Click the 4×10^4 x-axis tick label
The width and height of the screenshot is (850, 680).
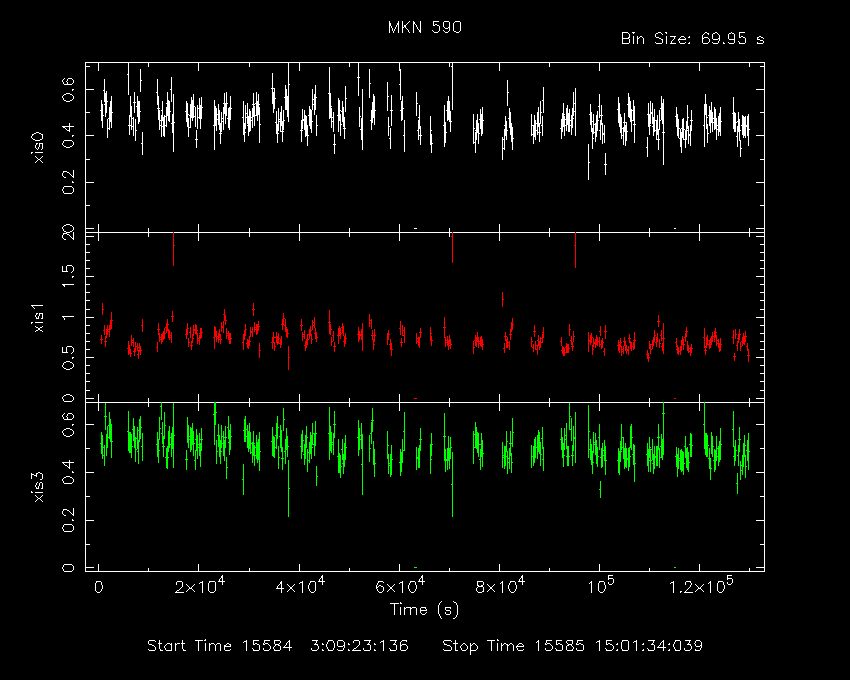pyautogui.click(x=300, y=586)
